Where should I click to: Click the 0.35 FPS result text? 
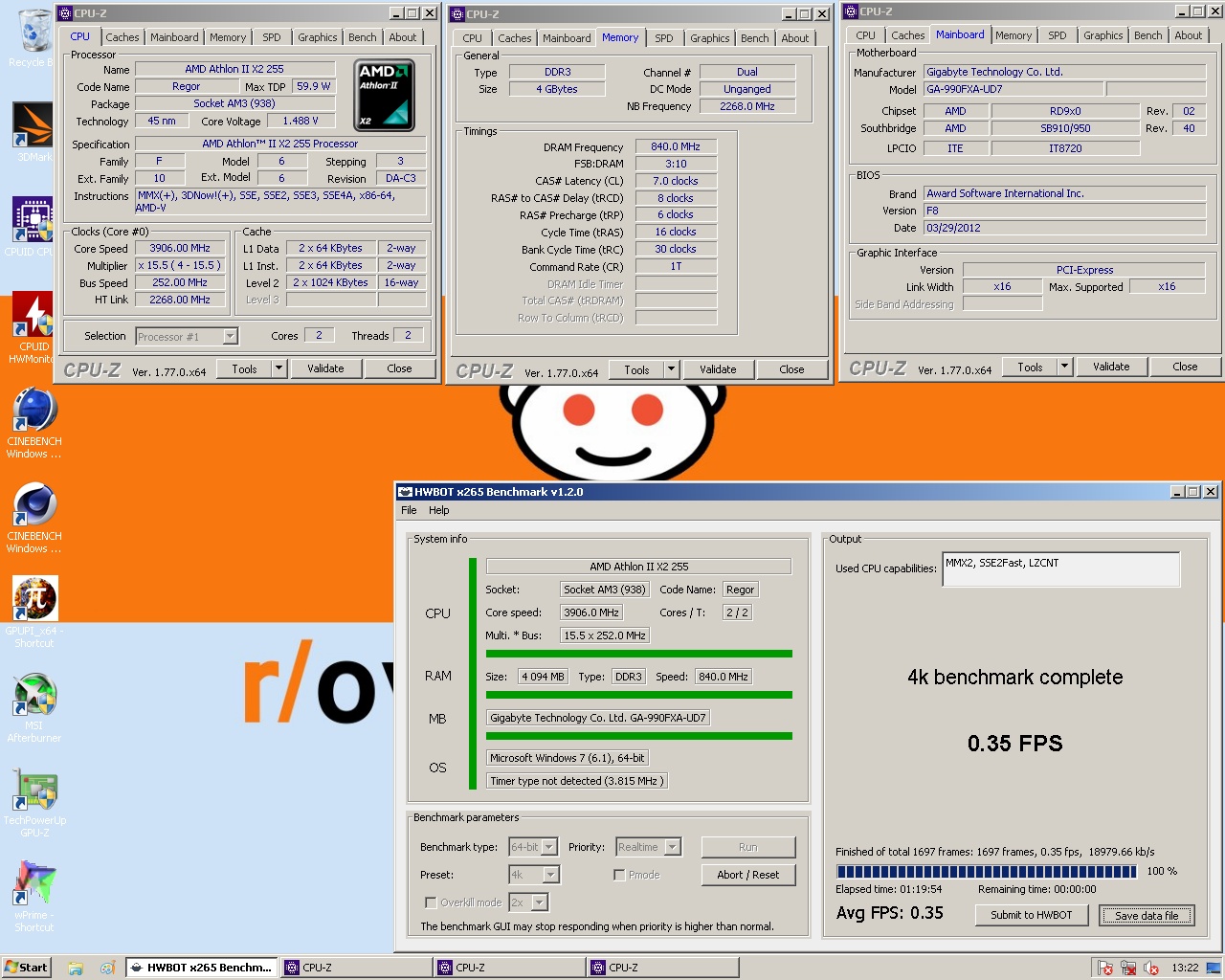(1014, 744)
